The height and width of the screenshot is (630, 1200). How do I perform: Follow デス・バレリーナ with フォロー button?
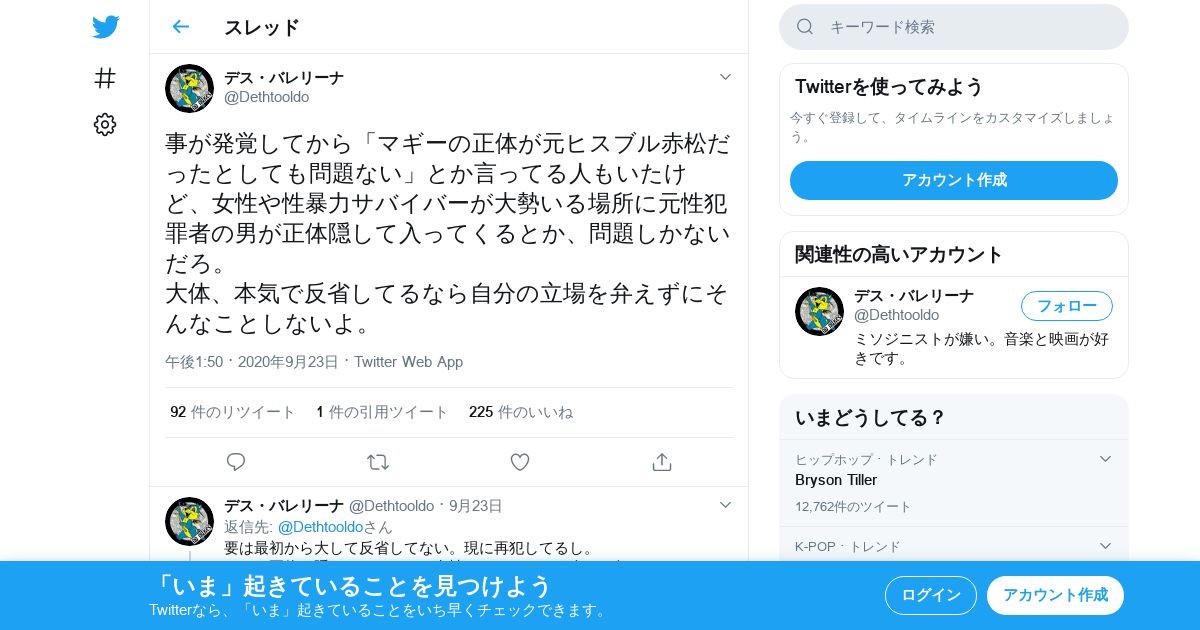pos(1067,306)
